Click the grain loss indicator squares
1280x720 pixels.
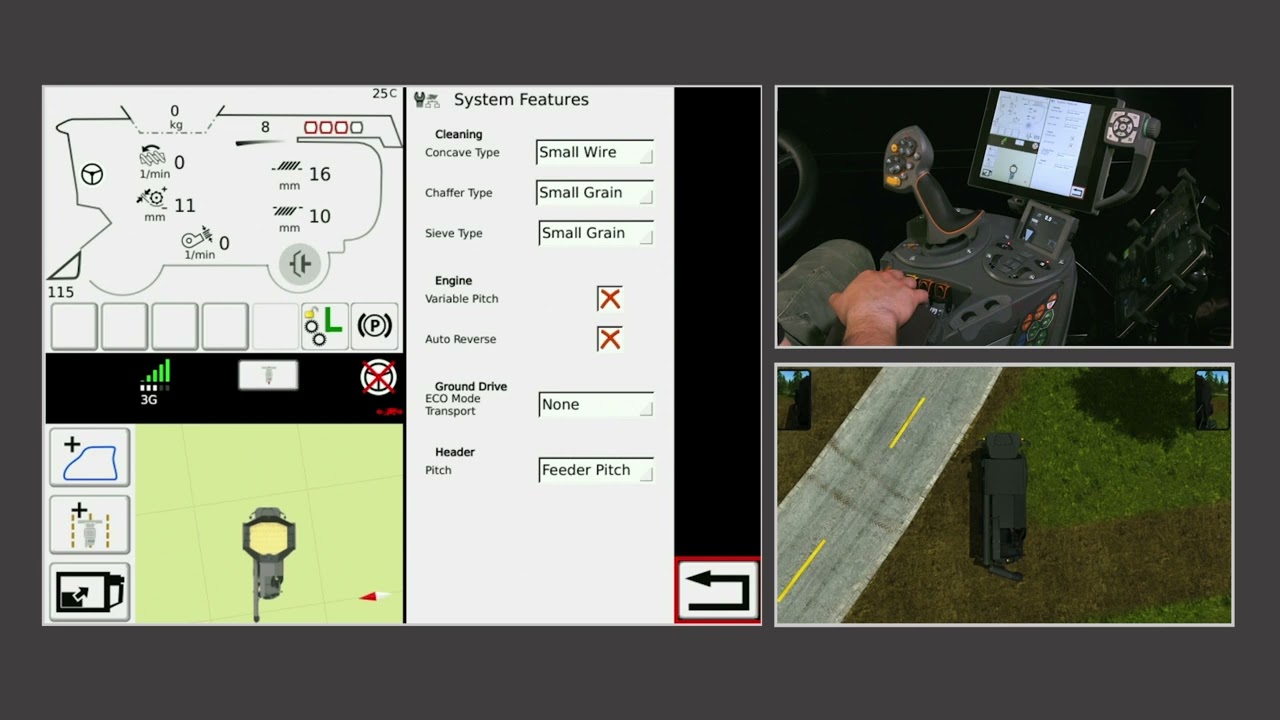point(333,128)
